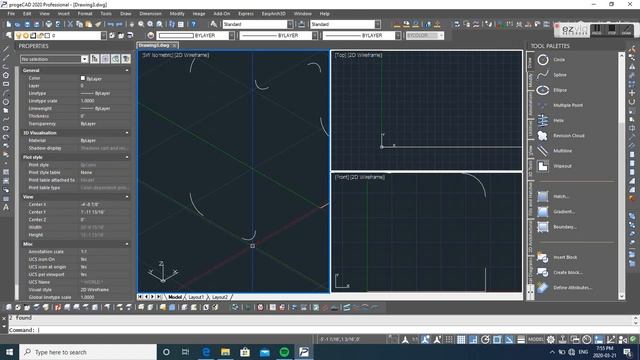Click the Match Properties brush icon
The width and height of the screenshot is (640, 360).
coord(98,24)
